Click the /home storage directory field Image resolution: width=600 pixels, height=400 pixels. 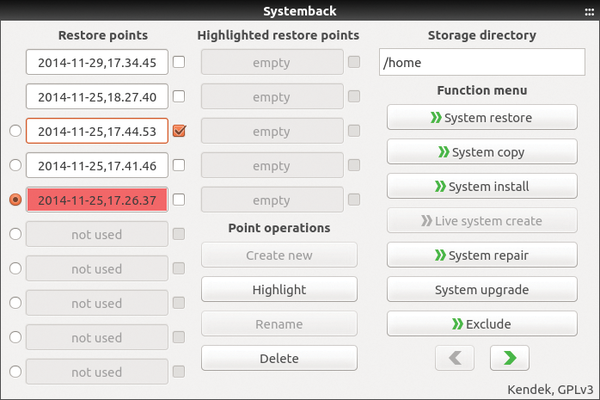(482, 62)
